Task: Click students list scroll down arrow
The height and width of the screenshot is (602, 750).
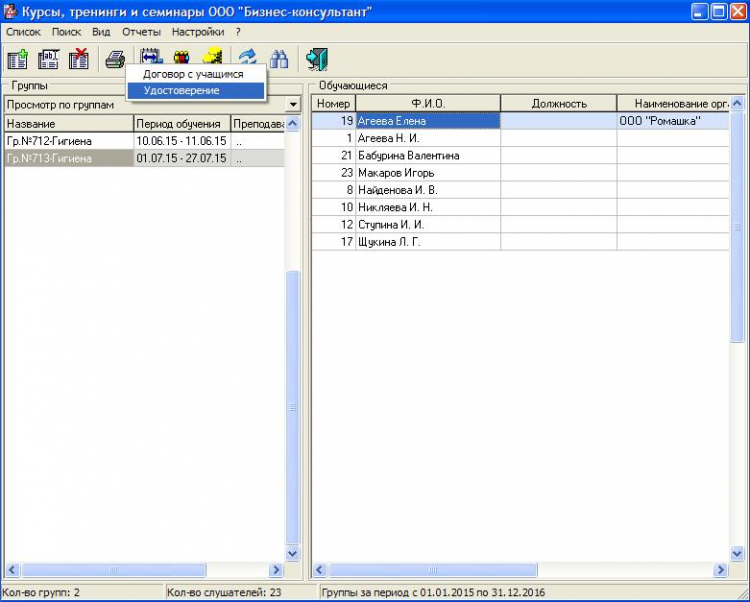Action: point(737,554)
